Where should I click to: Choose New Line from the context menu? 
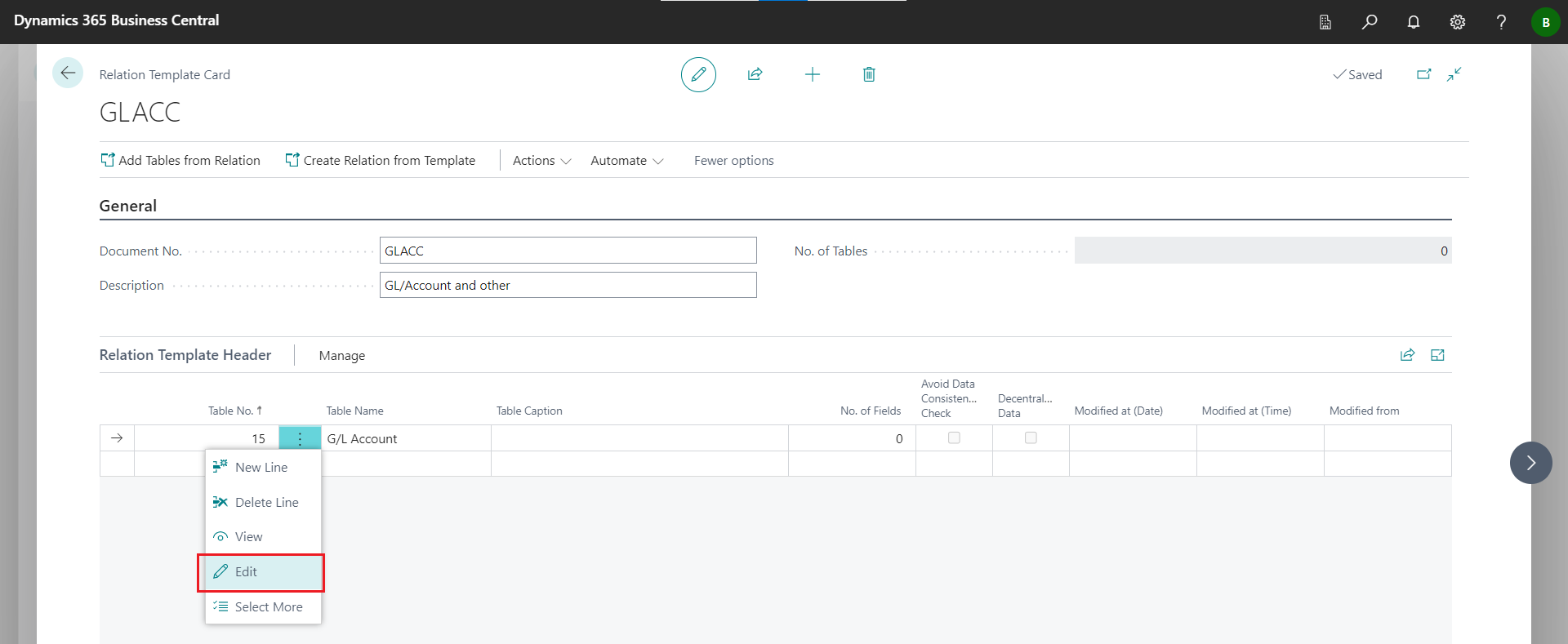(263, 468)
